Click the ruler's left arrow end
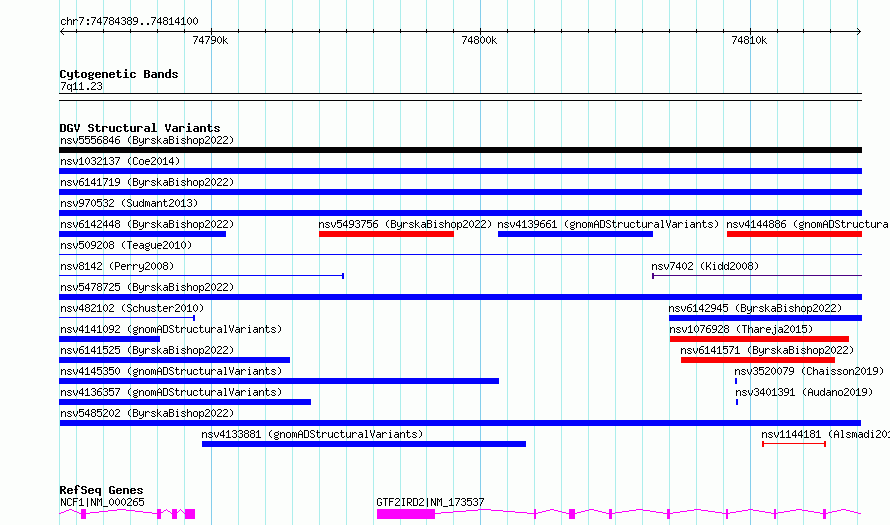The width and height of the screenshot is (890, 525). 62,32
